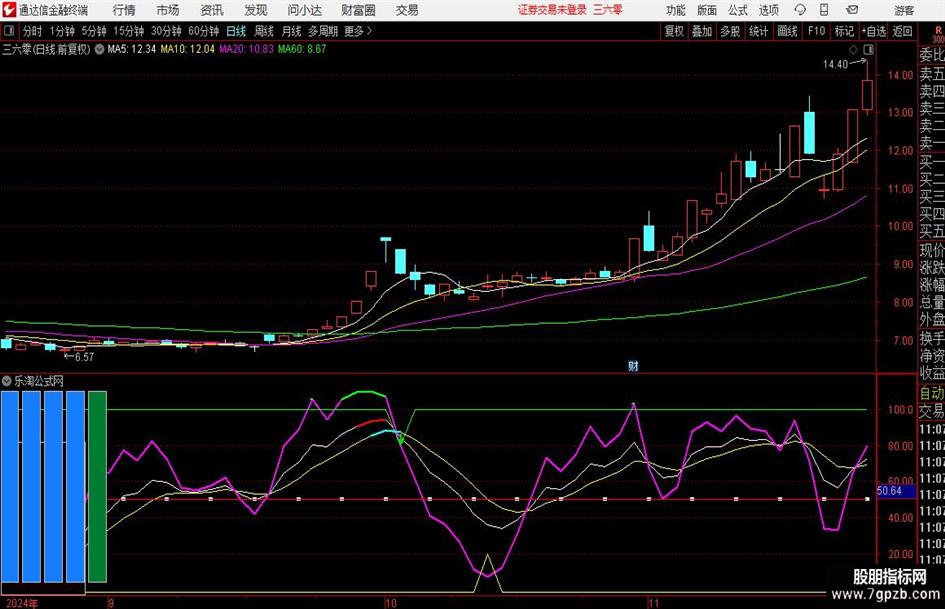Click the R 300 badge icon
945x609 pixels.
click(938, 34)
